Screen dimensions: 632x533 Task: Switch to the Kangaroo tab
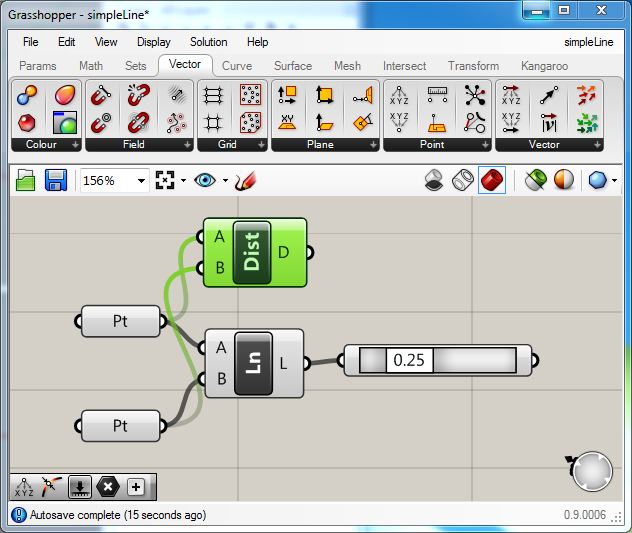544,66
